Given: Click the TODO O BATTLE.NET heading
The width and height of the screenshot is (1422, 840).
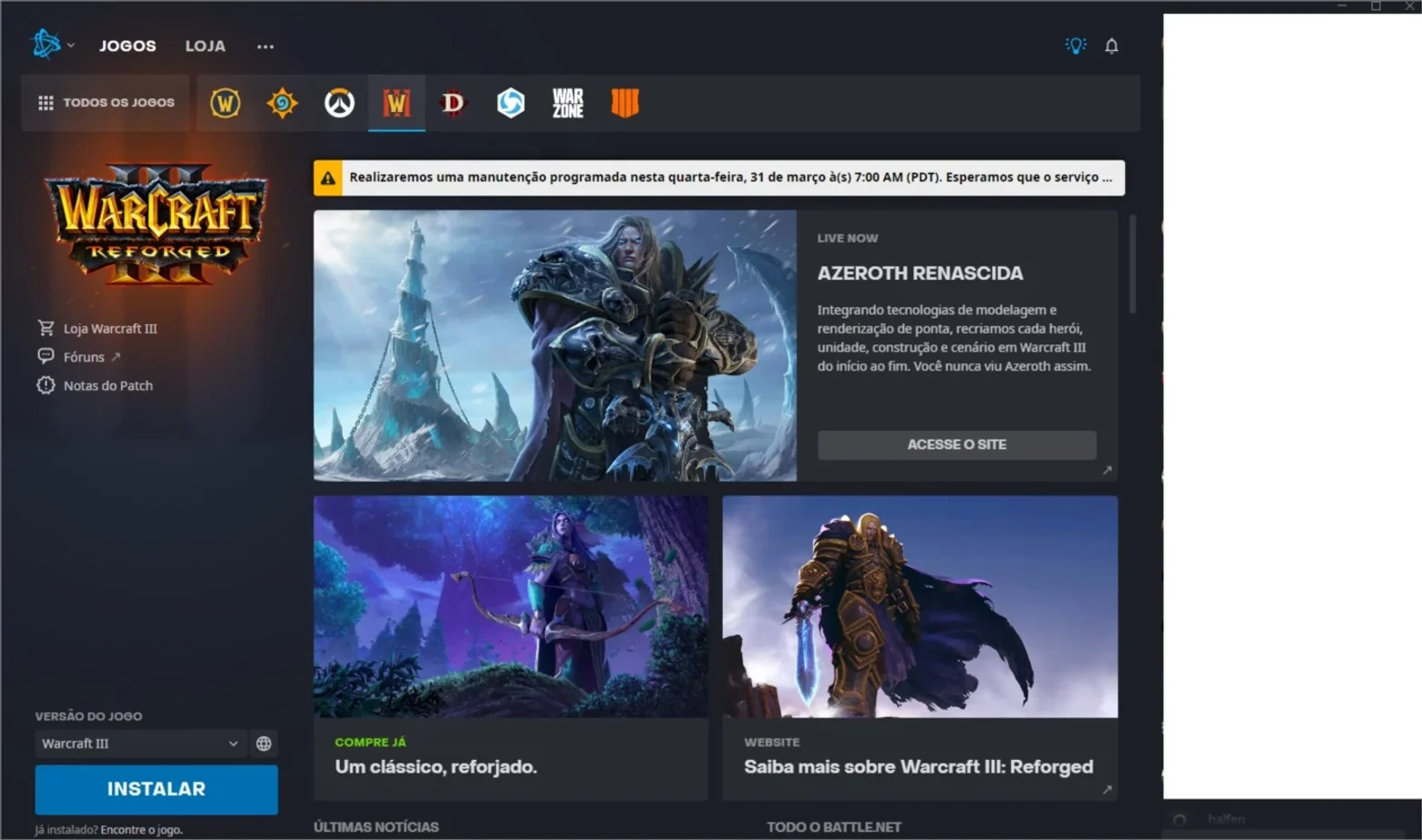Looking at the screenshot, I should tap(834, 827).
